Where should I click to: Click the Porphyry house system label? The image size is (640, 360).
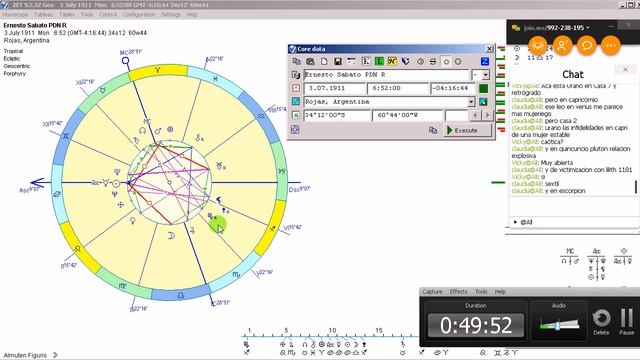[x=15, y=73]
